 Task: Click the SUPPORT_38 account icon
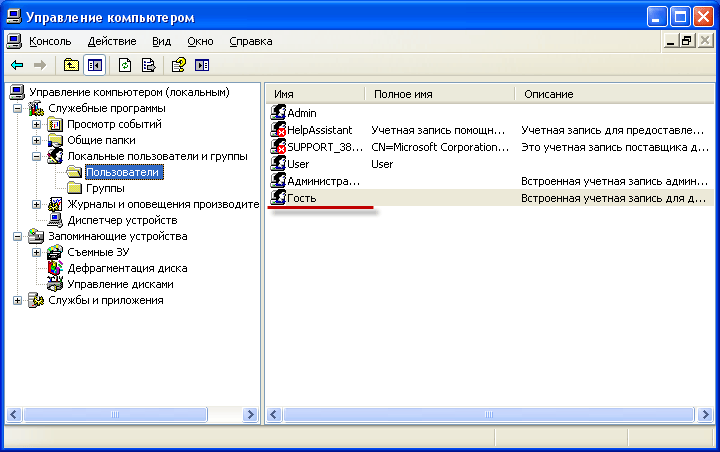tap(278, 147)
